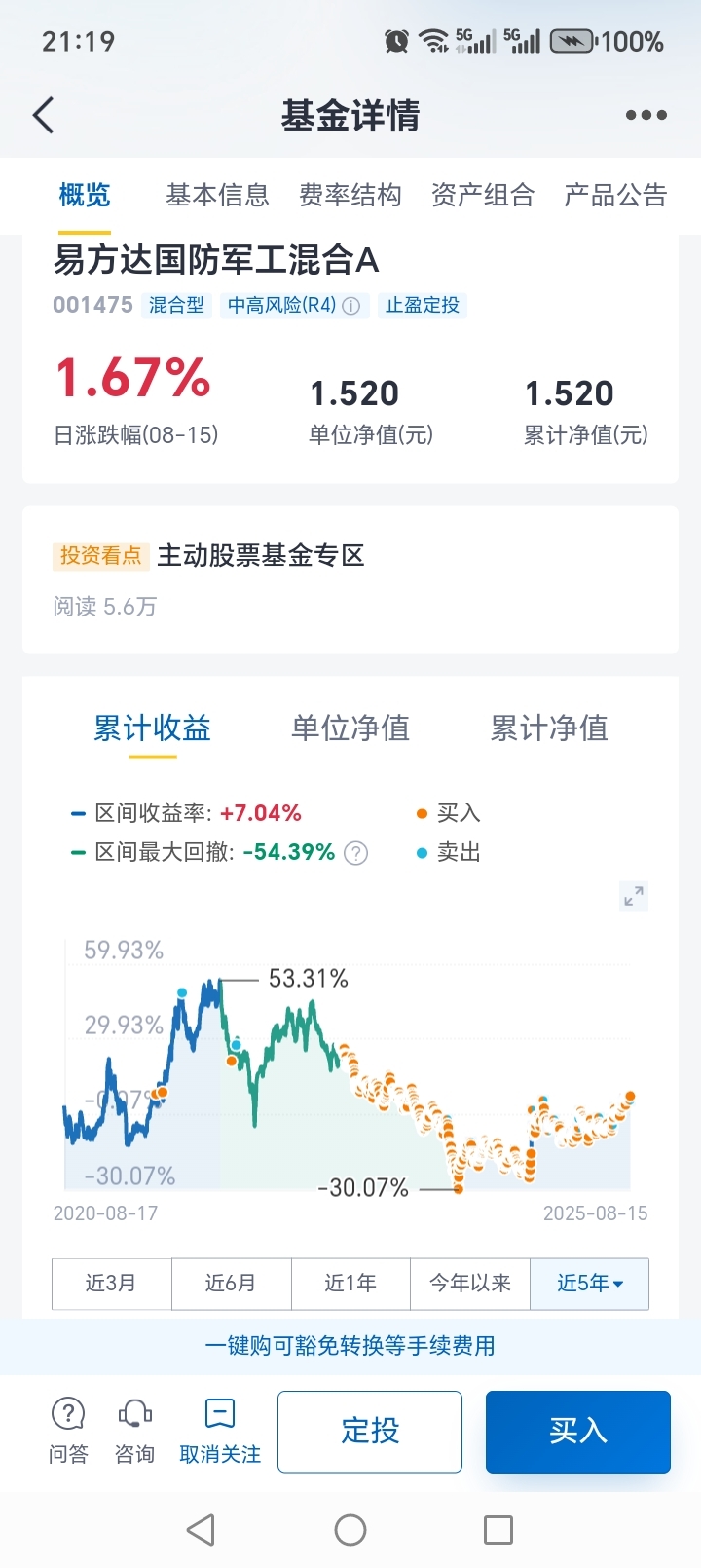Select the 近1年 time range
This screenshot has width=701, height=1568.
(x=350, y=1283)
